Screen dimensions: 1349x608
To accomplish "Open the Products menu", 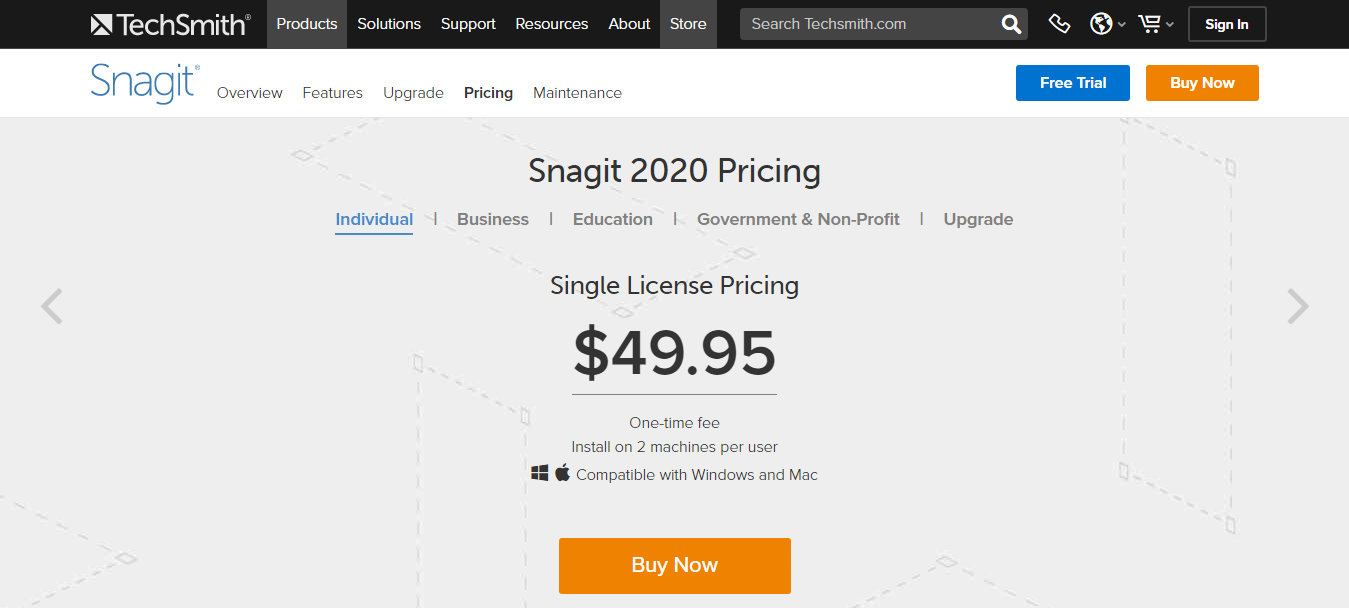I will tap(307, 24).
